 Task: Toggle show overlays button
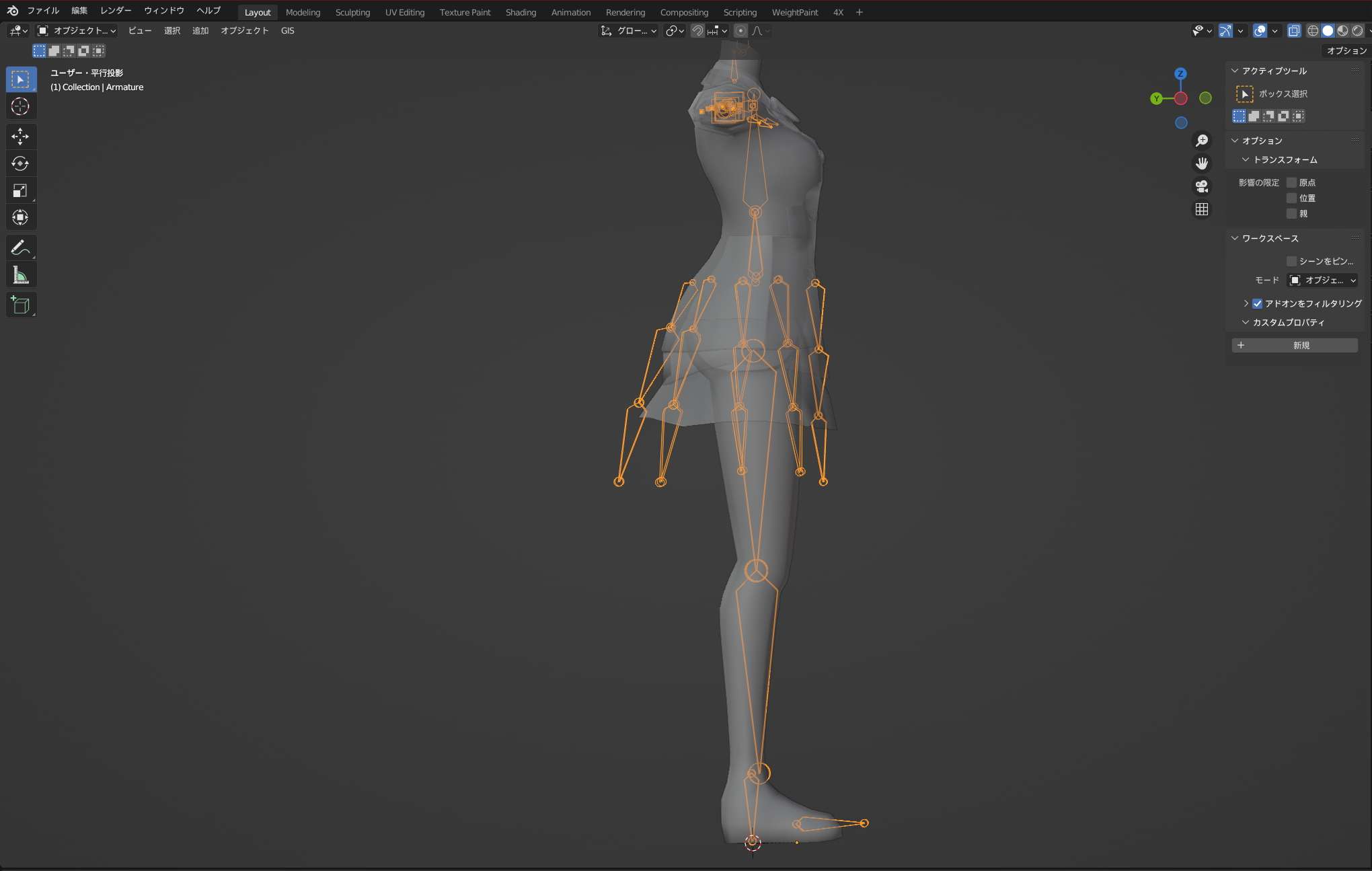pyautogui.click(x=1260, y=30)
